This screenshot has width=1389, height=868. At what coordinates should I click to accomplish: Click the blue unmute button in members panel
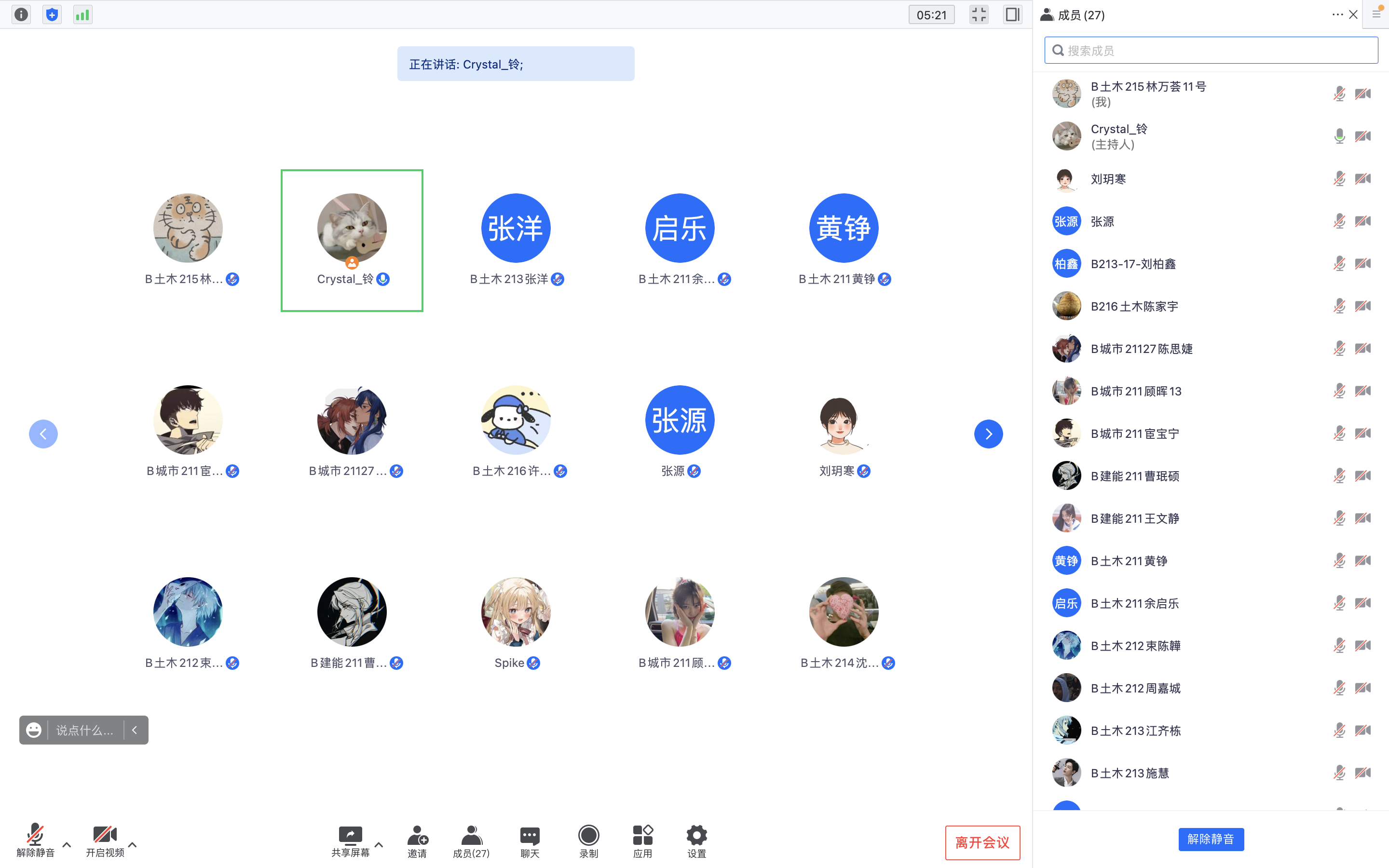1211,839
